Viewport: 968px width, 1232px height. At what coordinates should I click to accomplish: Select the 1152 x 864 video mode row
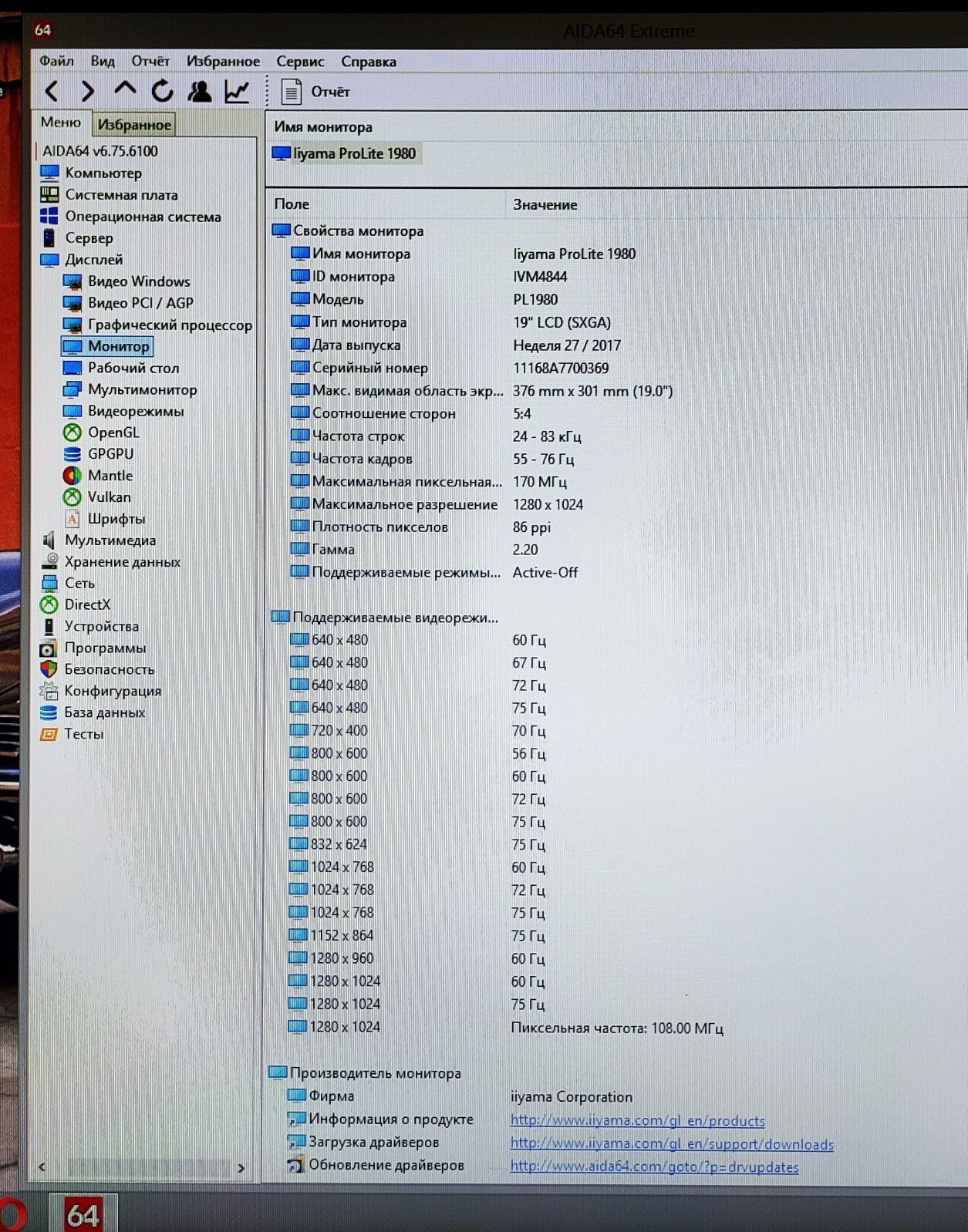[417, 935]
